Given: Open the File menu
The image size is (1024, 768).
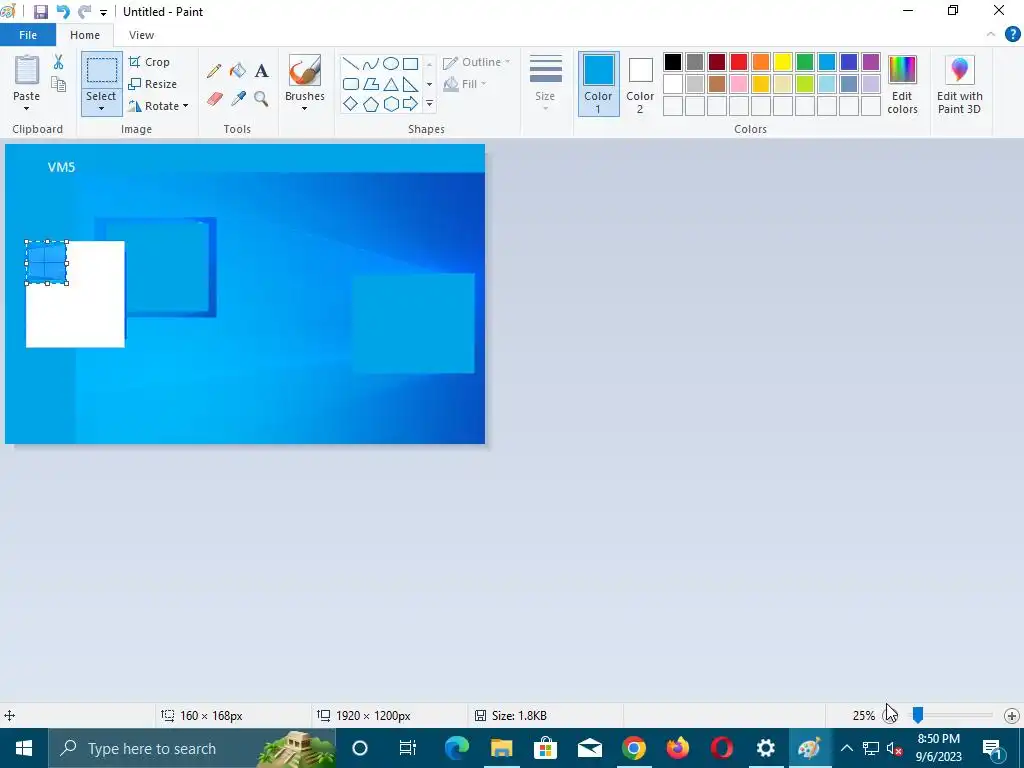Looking at the screenshot, I should [x=28, y=35].
